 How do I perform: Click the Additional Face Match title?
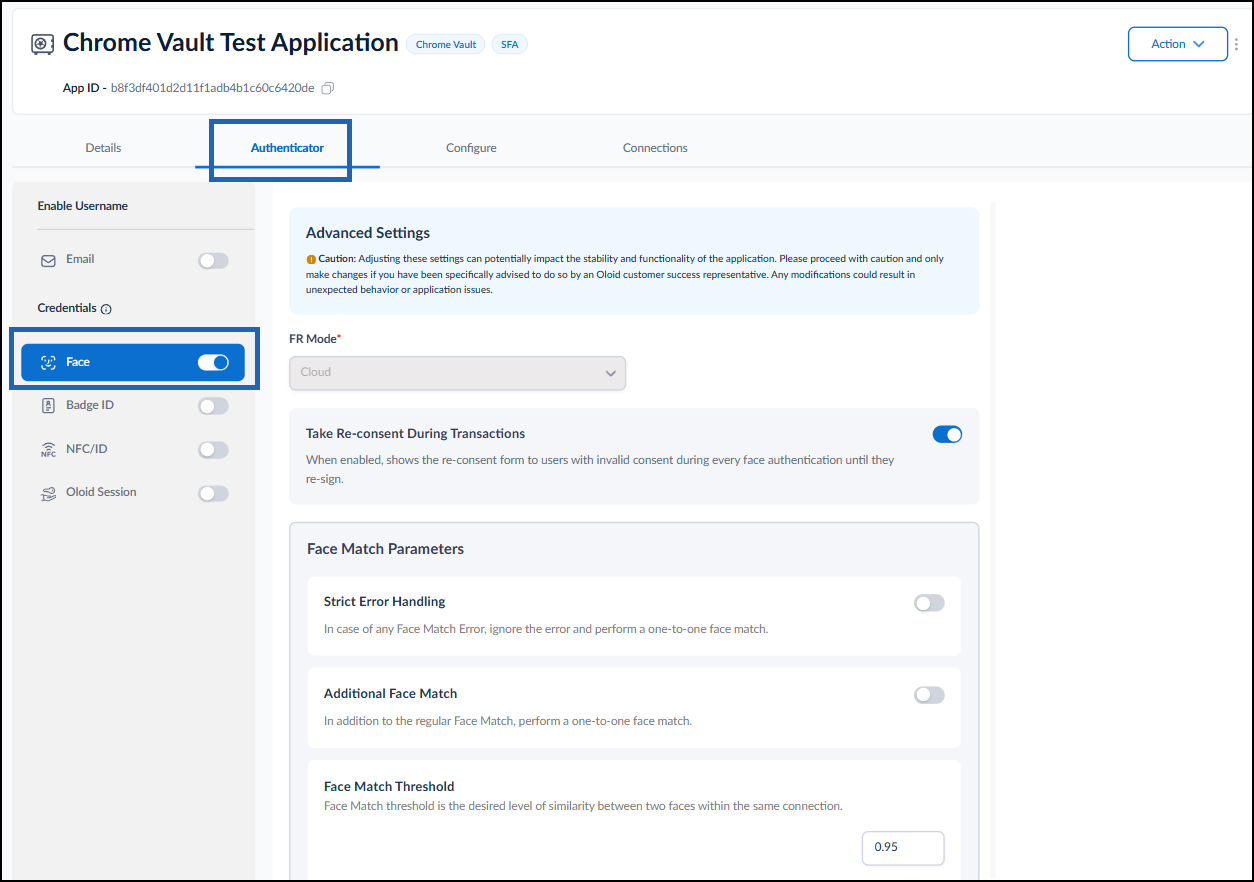pos(391,694)
